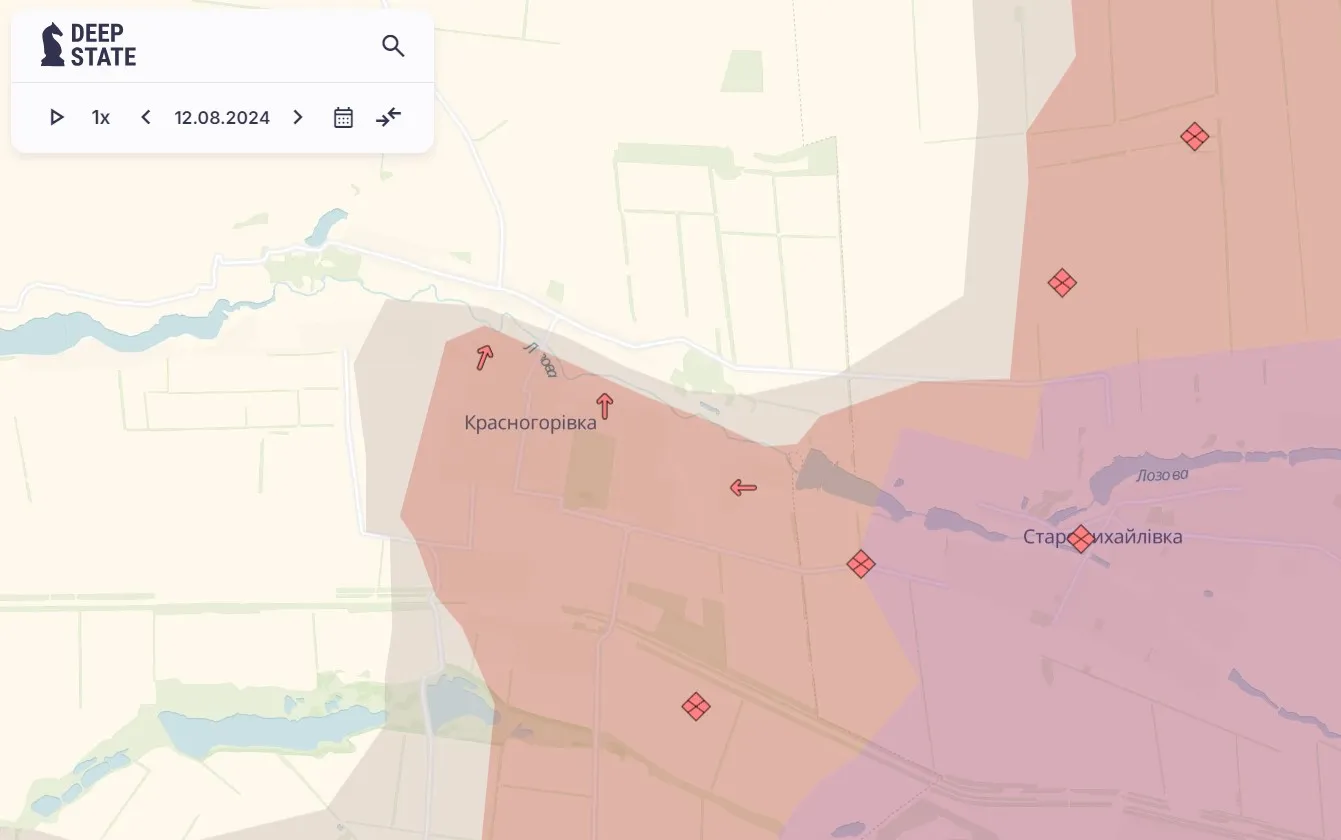This screenshot has width=1341, height=840.
Task: Click the converging arrows compare icon
Action: 388,118
